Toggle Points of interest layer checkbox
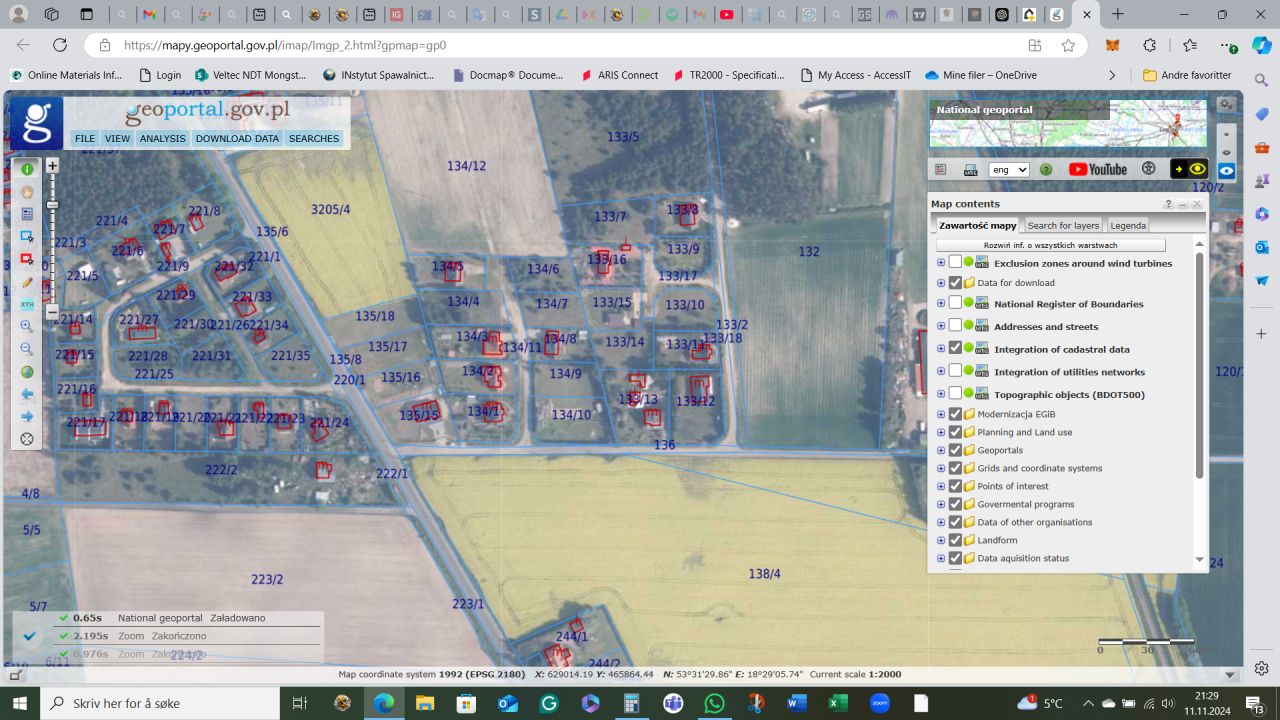 click(955, 486)
